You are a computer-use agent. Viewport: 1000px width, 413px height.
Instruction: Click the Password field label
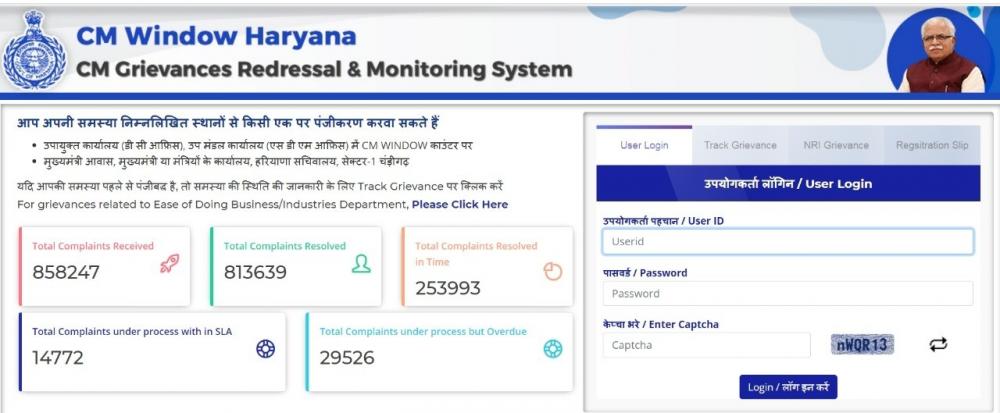click(x=645, y=273)
